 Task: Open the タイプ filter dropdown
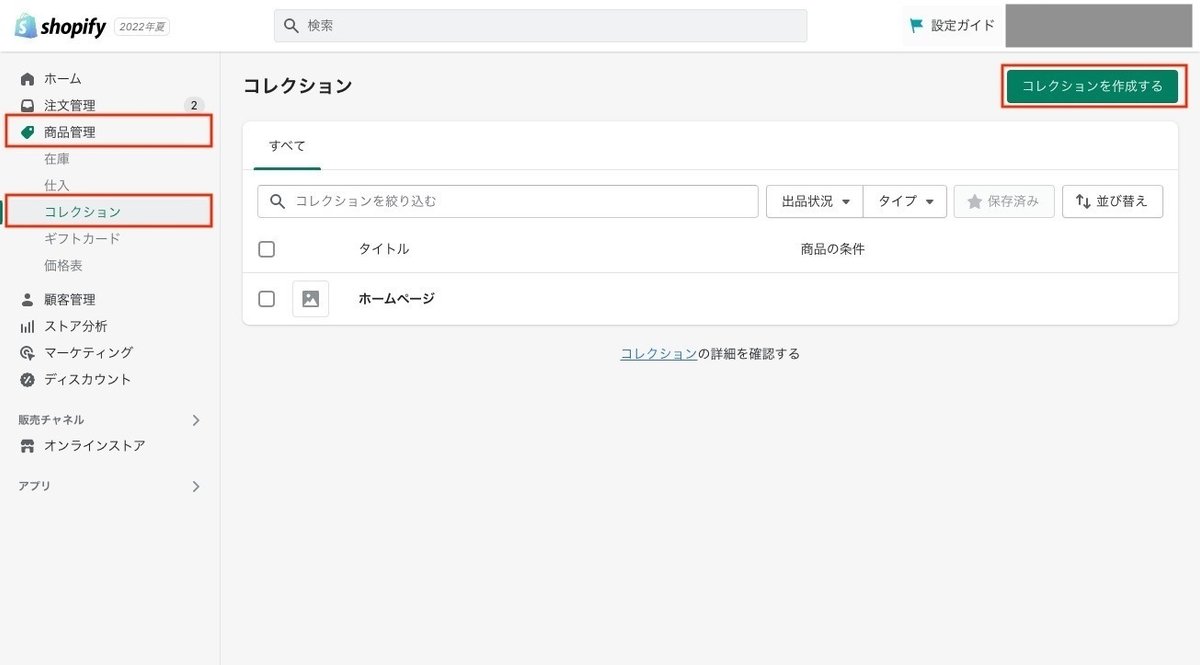click(905, 201)
